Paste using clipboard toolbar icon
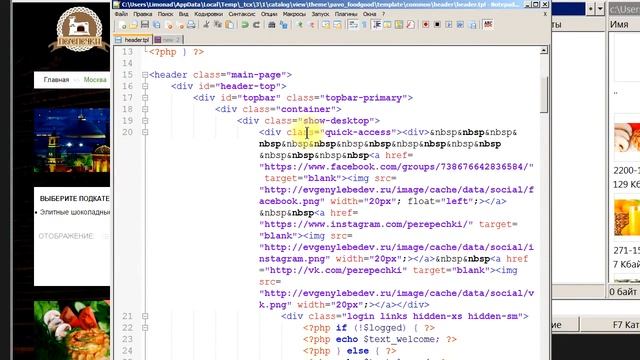This screenshot has width=640, height=360. coord(230,25)
